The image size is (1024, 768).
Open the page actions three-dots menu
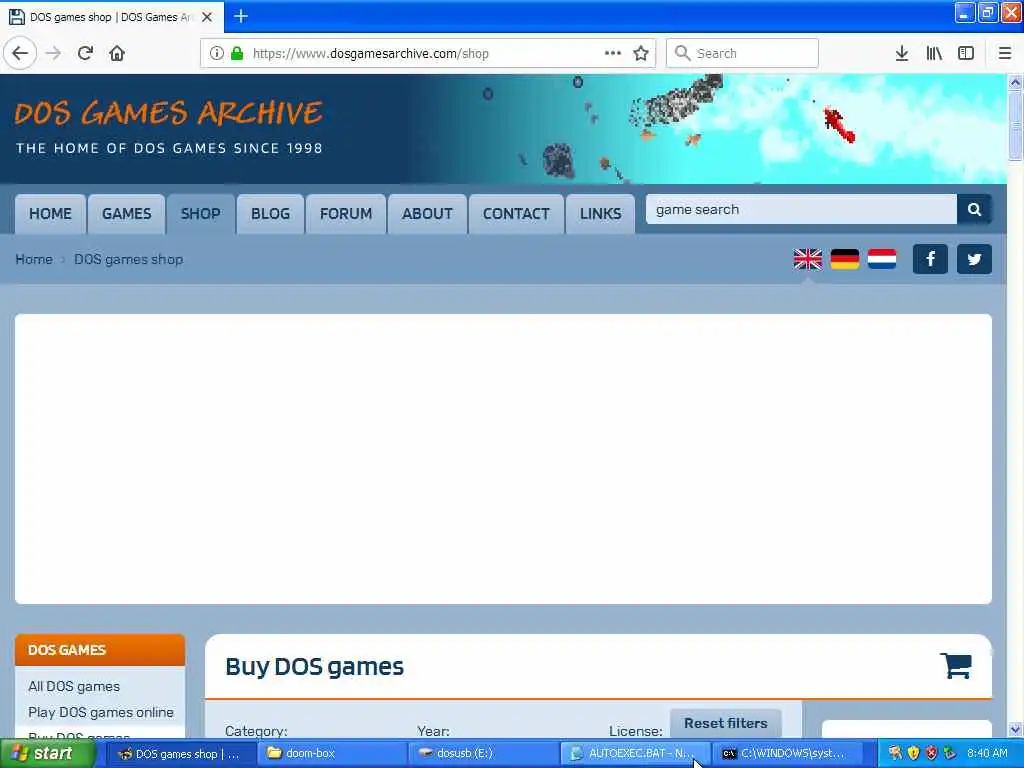click(x=613, y=53)
